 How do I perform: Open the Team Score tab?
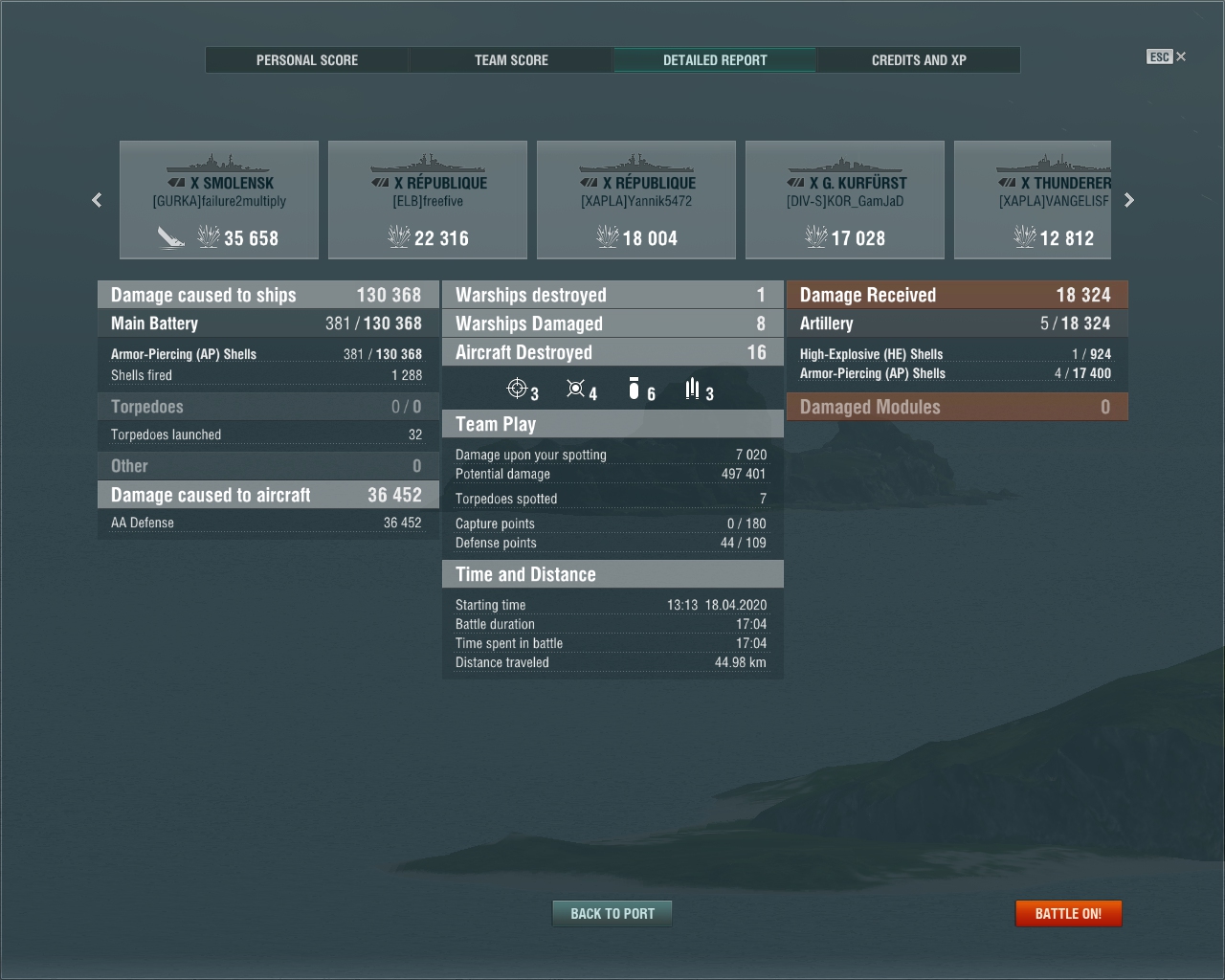pyautogui.click(x=511, y=60)
